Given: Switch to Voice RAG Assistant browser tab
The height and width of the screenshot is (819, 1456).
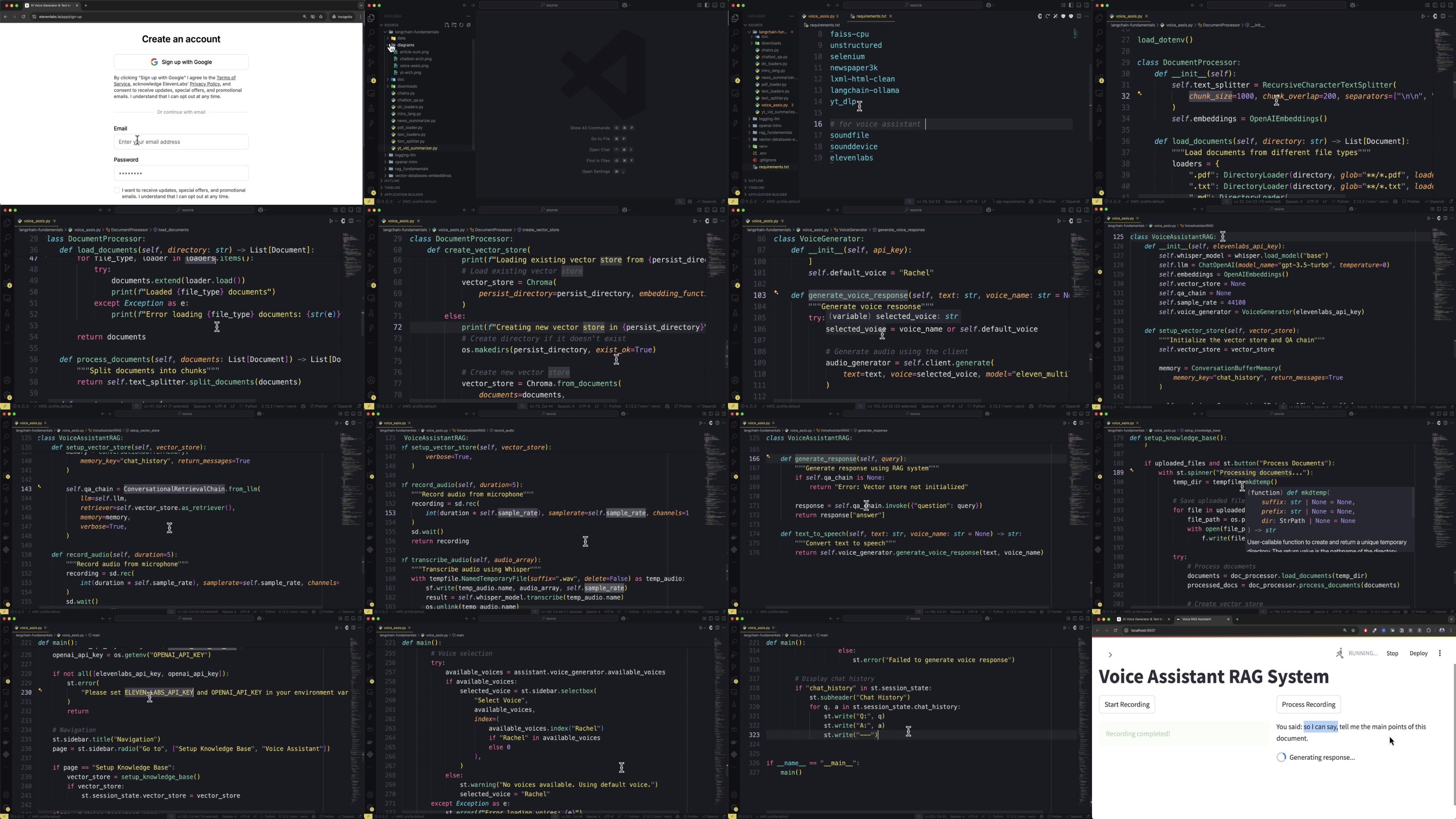Looking at the screenshot, I should point(1203,619).
